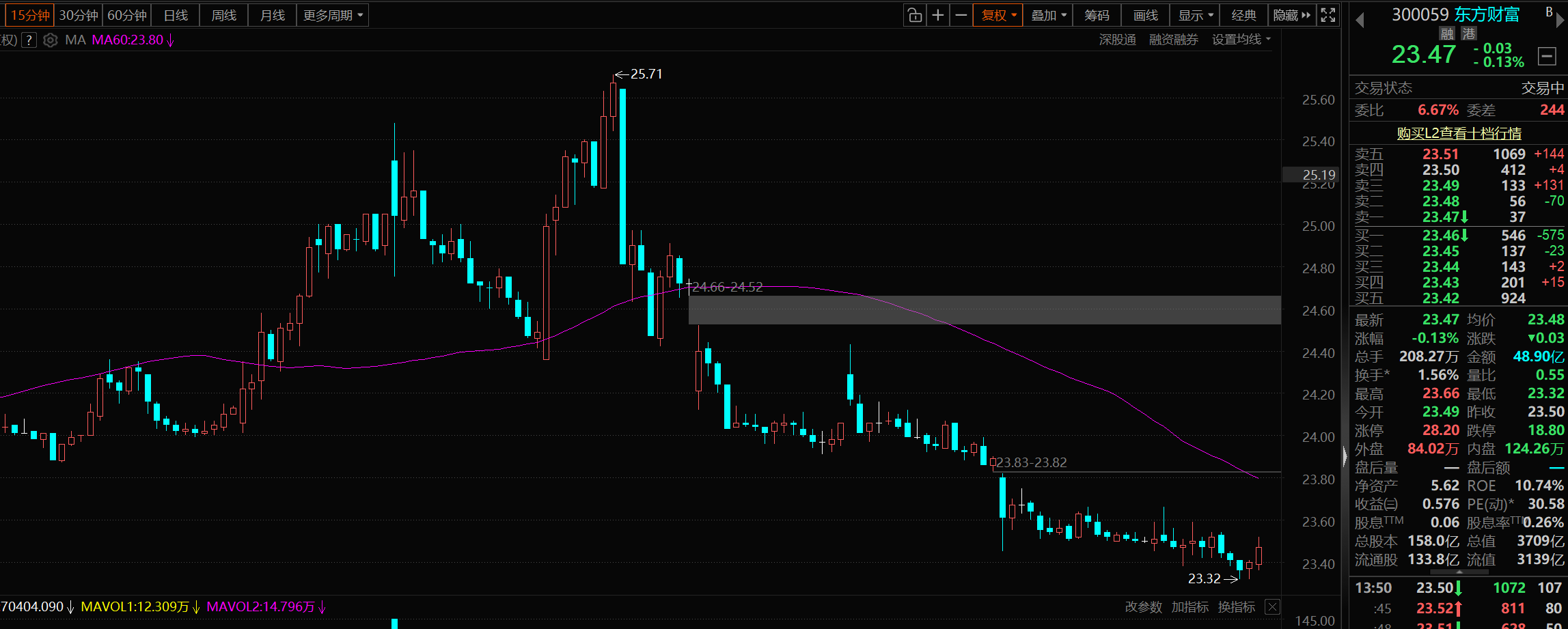Close the volume indicator sub-panel

[1272, 606]
